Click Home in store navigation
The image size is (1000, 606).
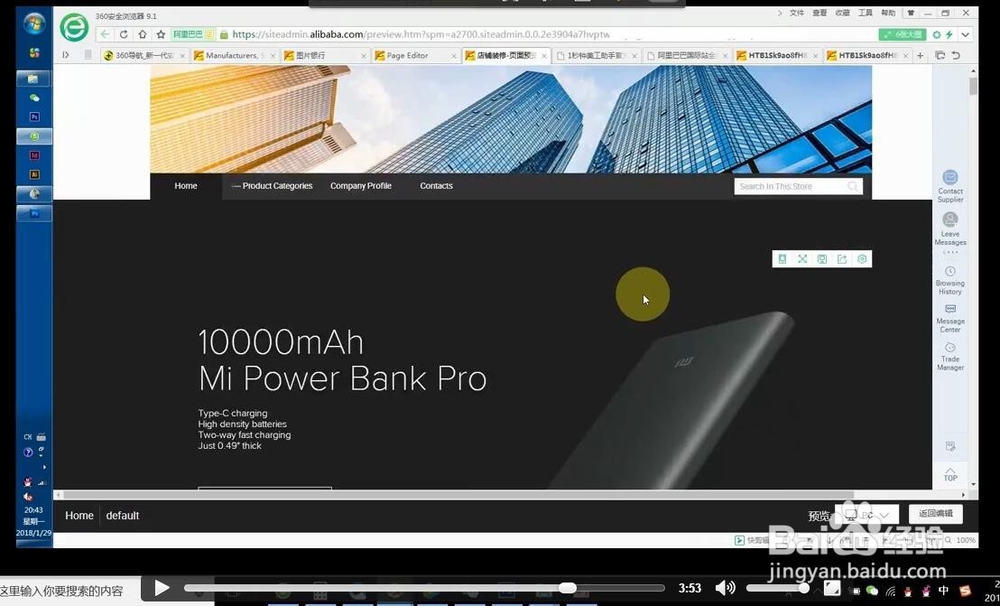pos(186,186)
